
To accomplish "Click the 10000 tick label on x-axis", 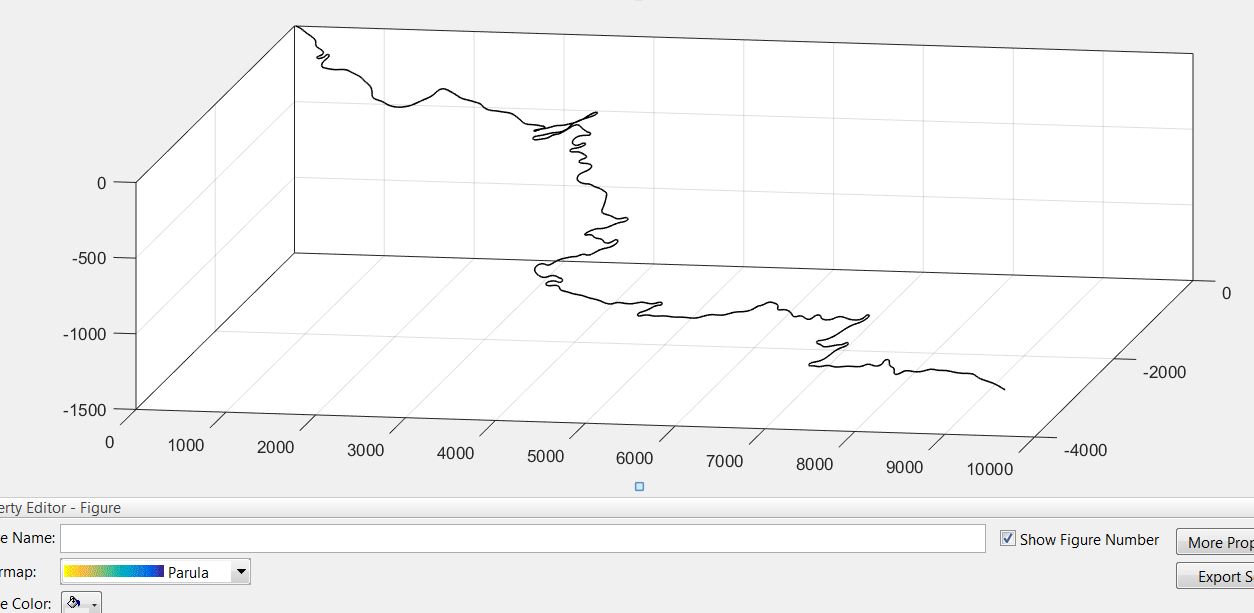I will 990,468.
